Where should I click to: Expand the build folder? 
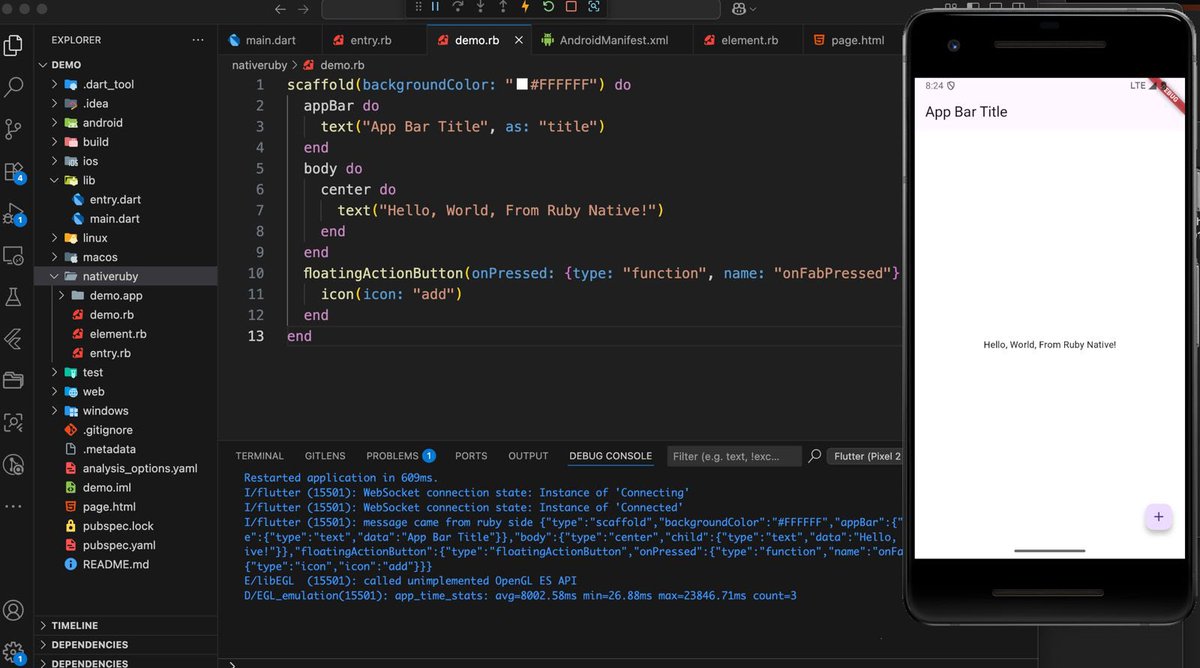[x=125, y=142]
